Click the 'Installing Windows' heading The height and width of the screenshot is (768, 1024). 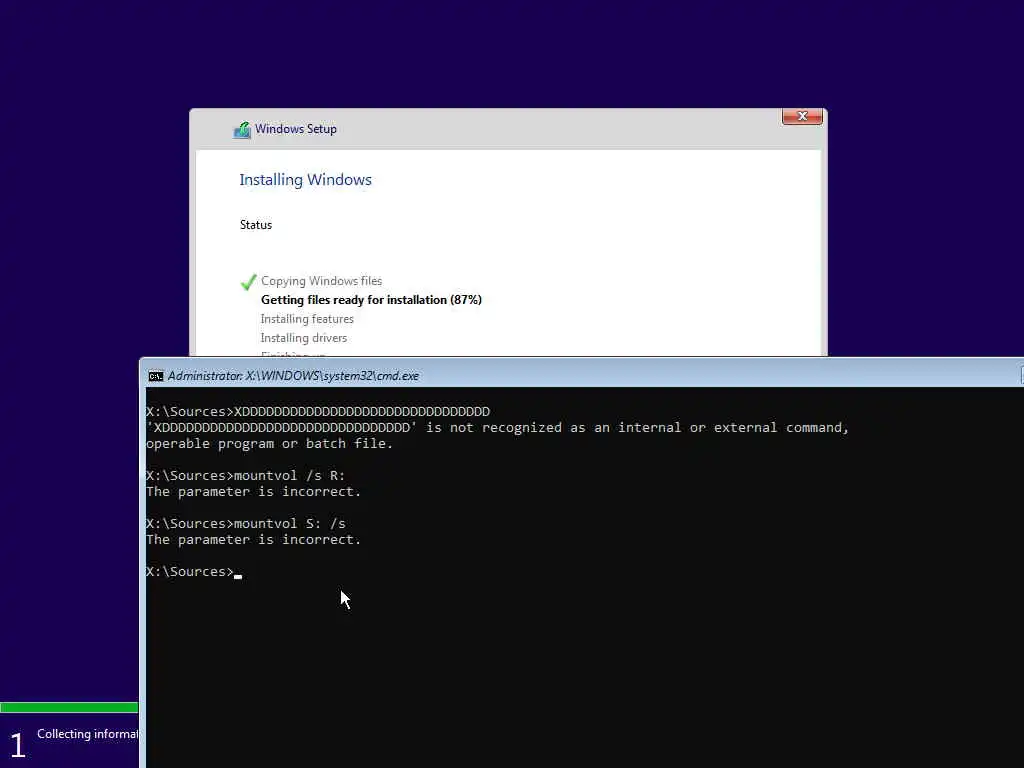pos(306,180)
